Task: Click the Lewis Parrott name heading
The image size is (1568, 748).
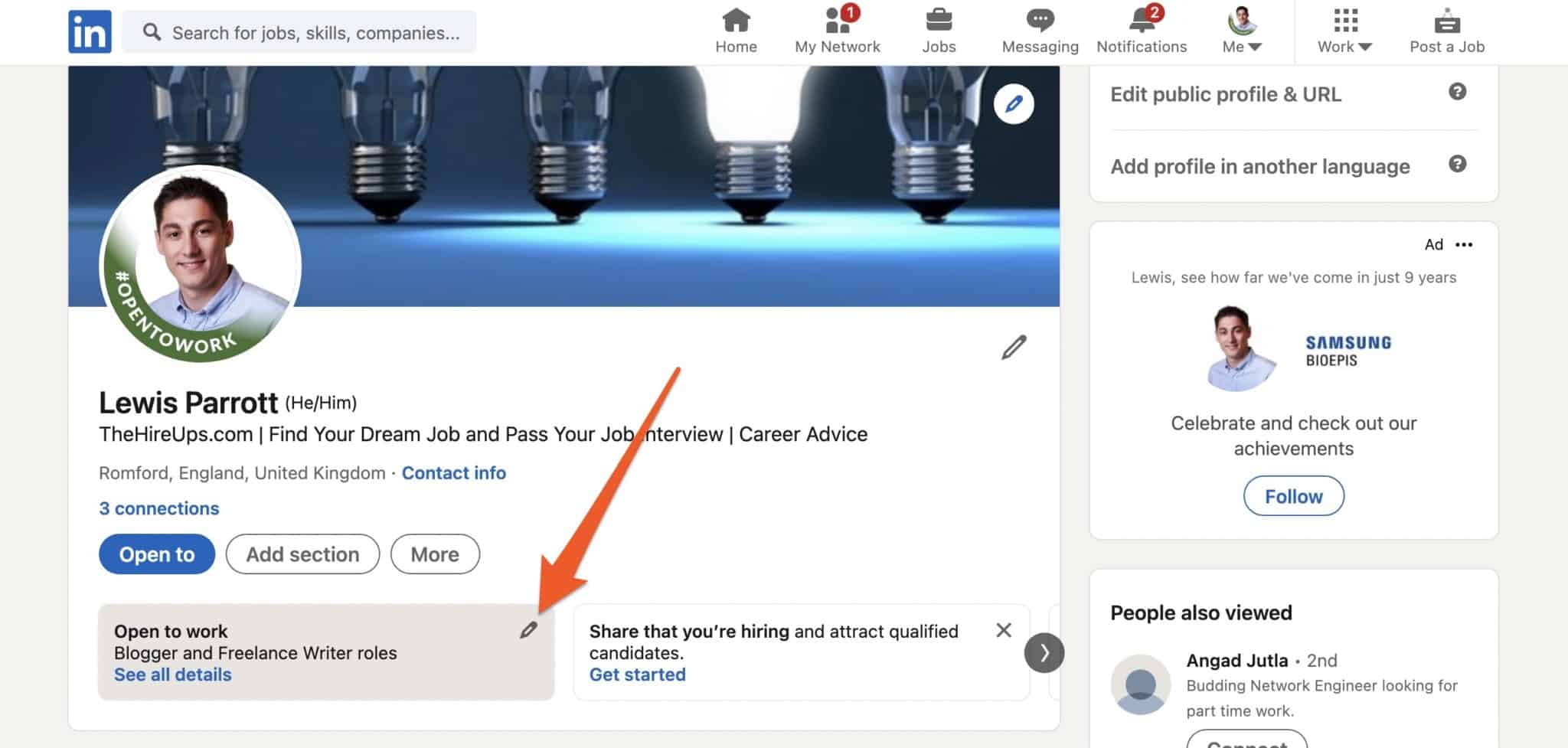Action: (188, 403)
